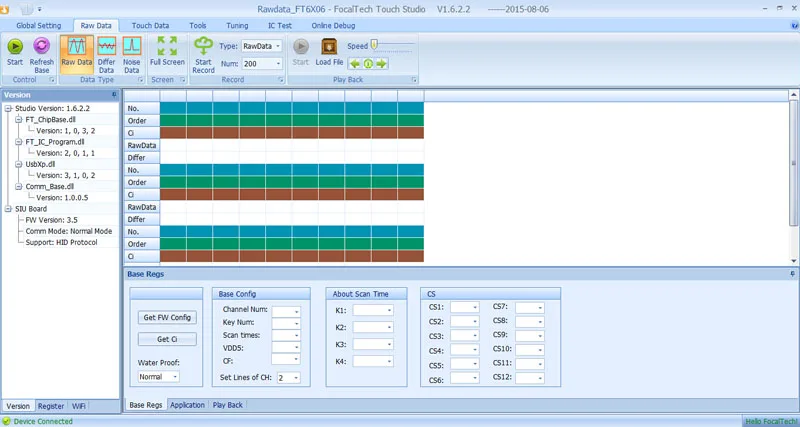Open the Control group launcher
This screenshot has width=800, height=427.
tap(52, 80)
